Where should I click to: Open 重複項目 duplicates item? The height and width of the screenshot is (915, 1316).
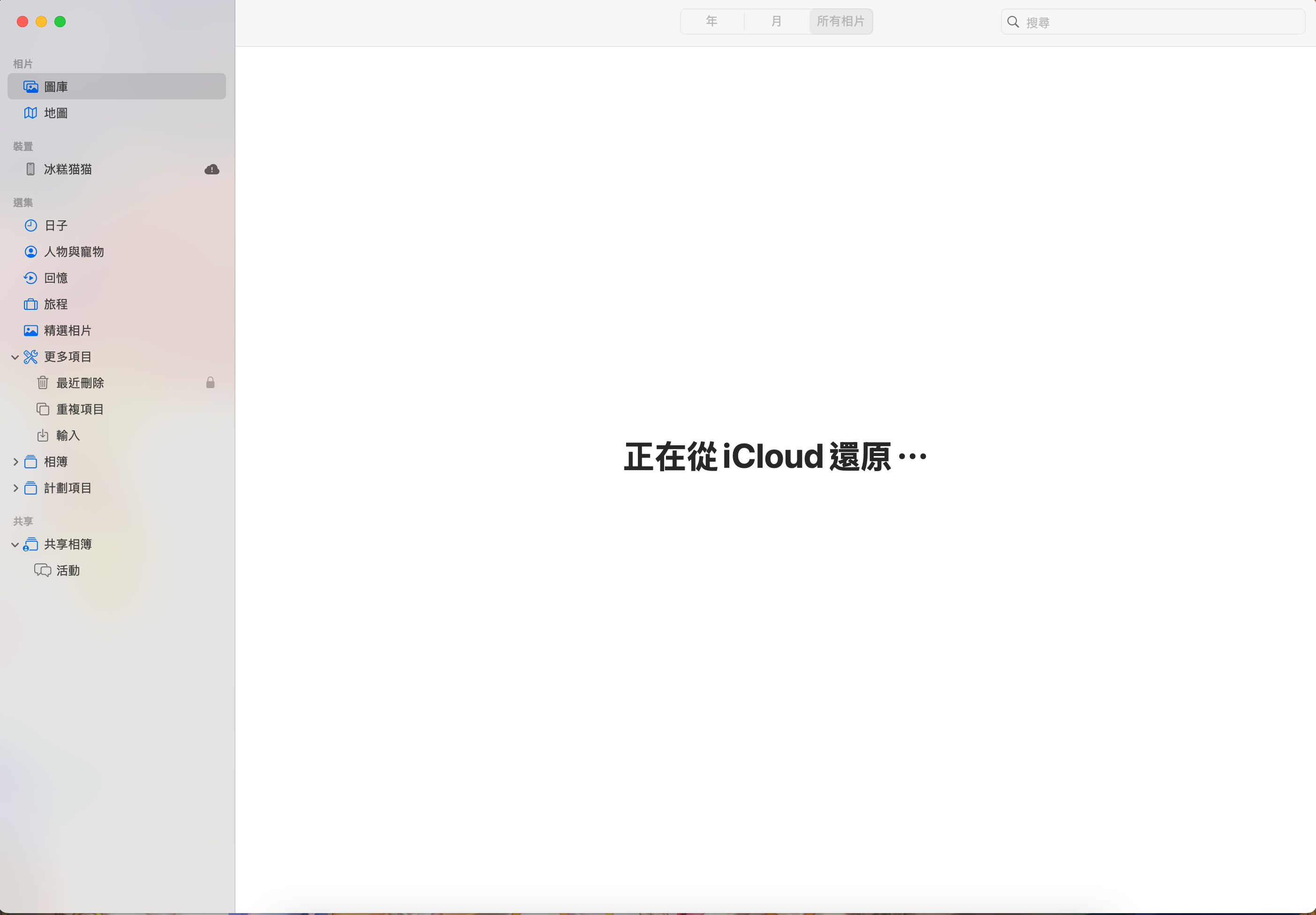pos(80,409)
